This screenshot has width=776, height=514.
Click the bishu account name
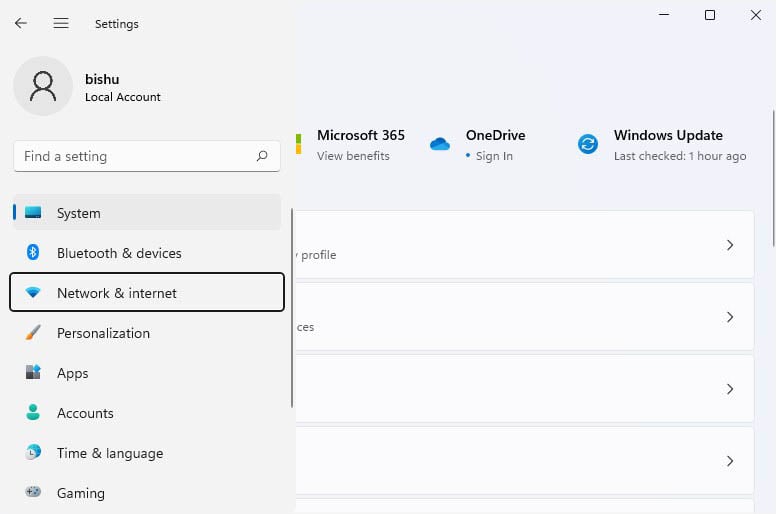coord(102,79)
